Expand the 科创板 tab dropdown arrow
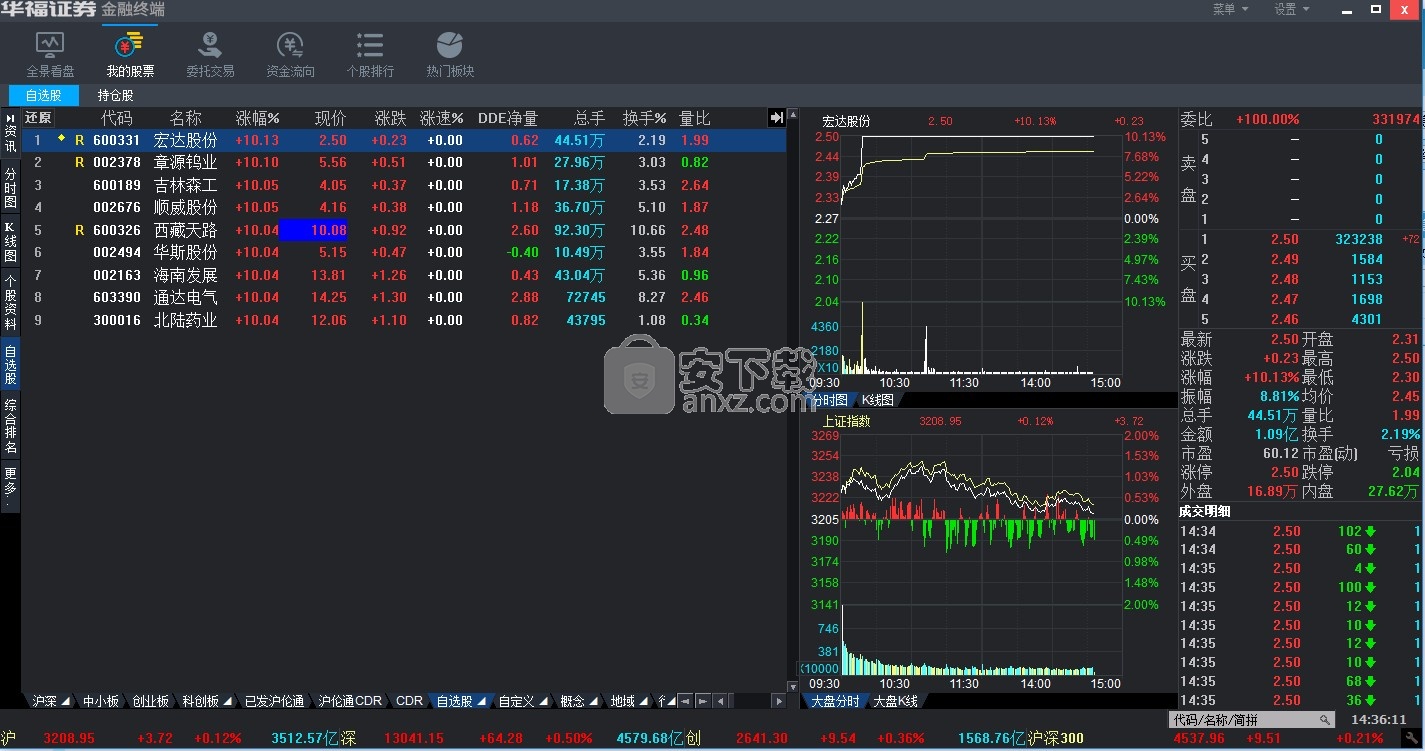The height and width of the screenshot is (751, 1425). [229, 702]
